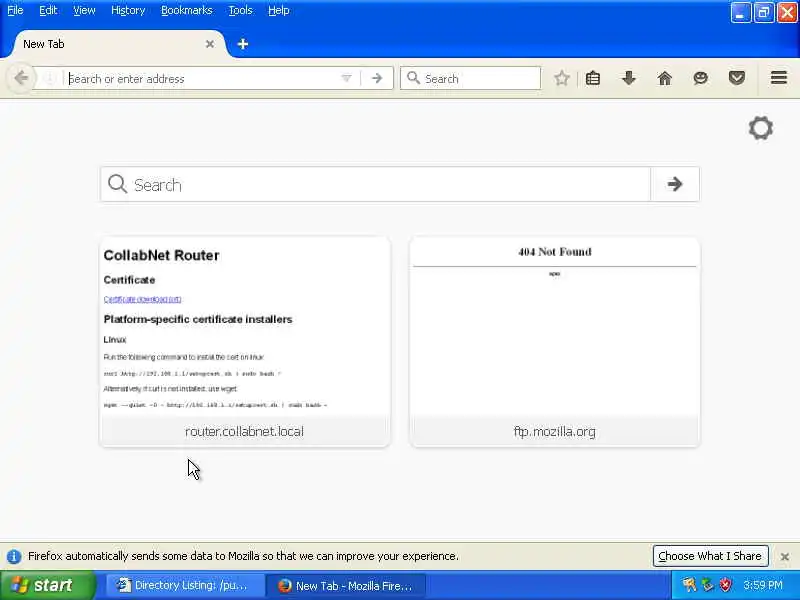Image resolution: width=800 pixels, height=600 pixels.
Task: Open the hamburger menu
Action: [x=779, y=78]
